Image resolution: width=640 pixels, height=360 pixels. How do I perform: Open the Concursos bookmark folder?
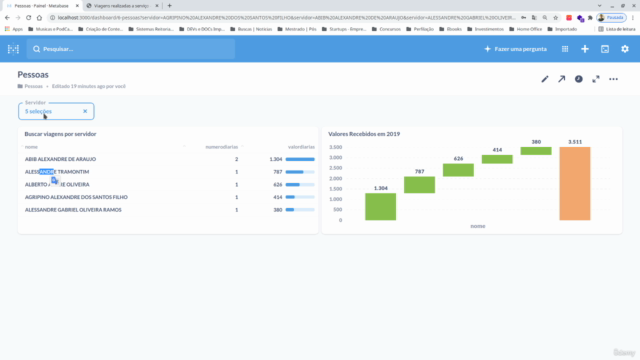(x=386, y=29)
